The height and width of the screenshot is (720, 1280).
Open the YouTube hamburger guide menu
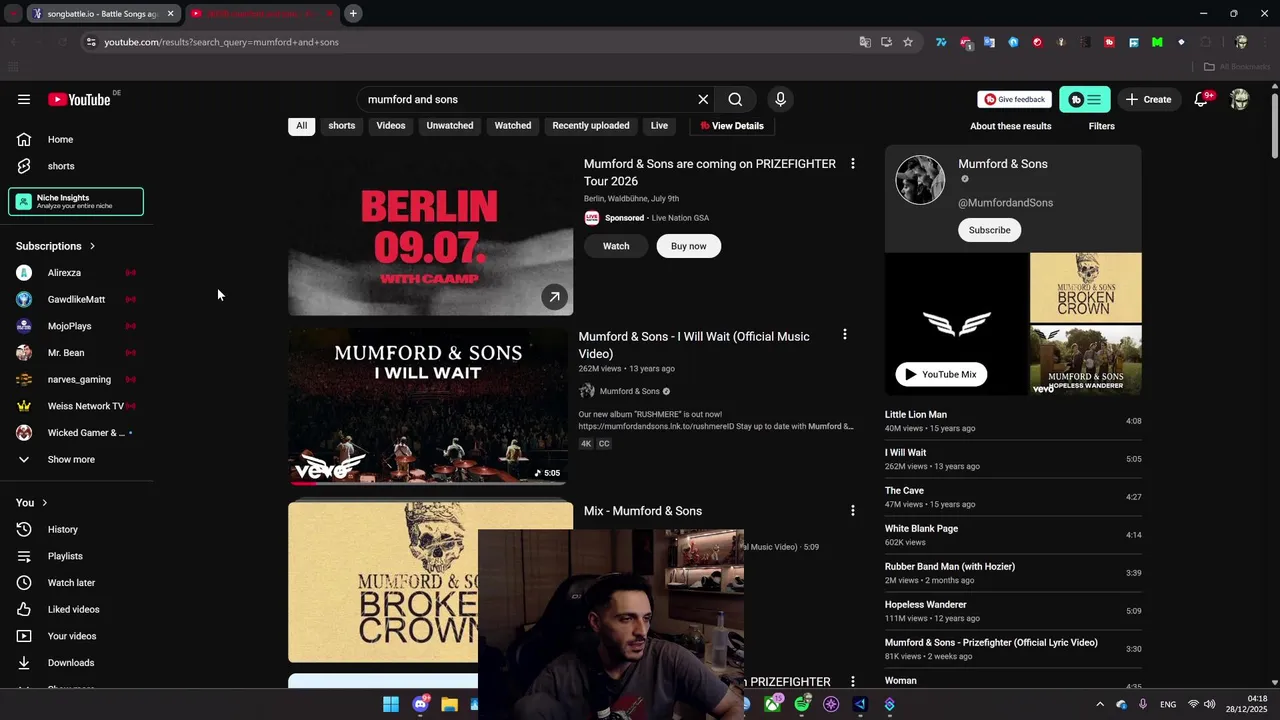point(24,99)
